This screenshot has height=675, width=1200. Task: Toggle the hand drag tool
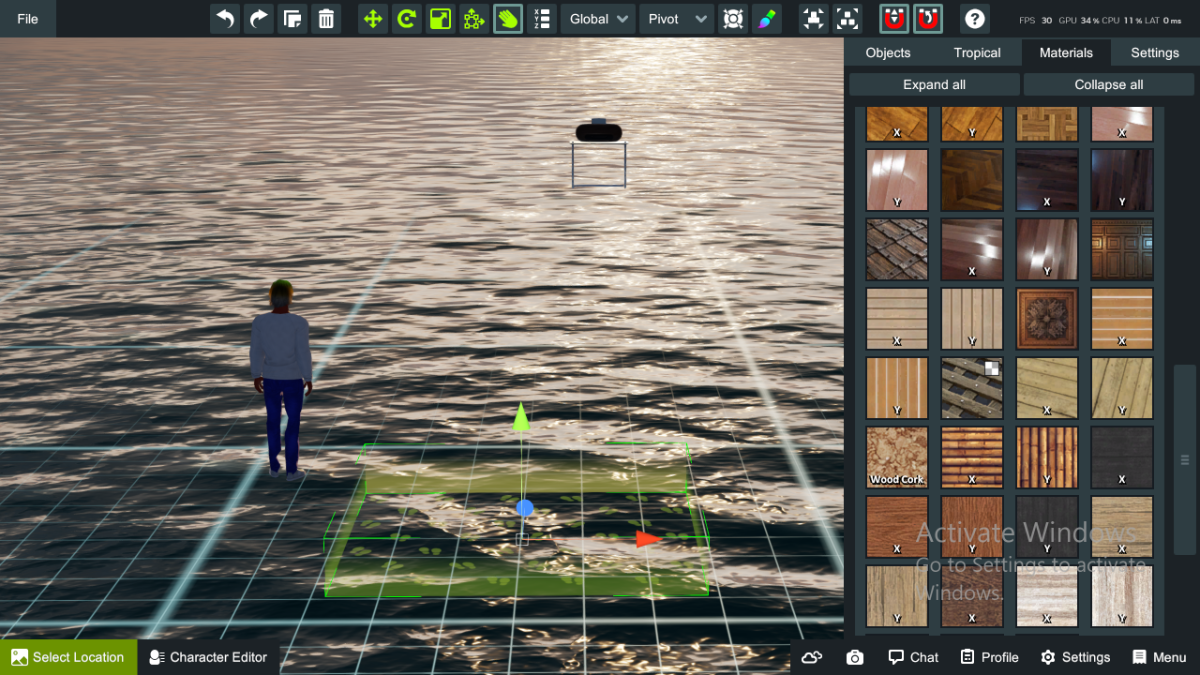click(x=508, y=19)
